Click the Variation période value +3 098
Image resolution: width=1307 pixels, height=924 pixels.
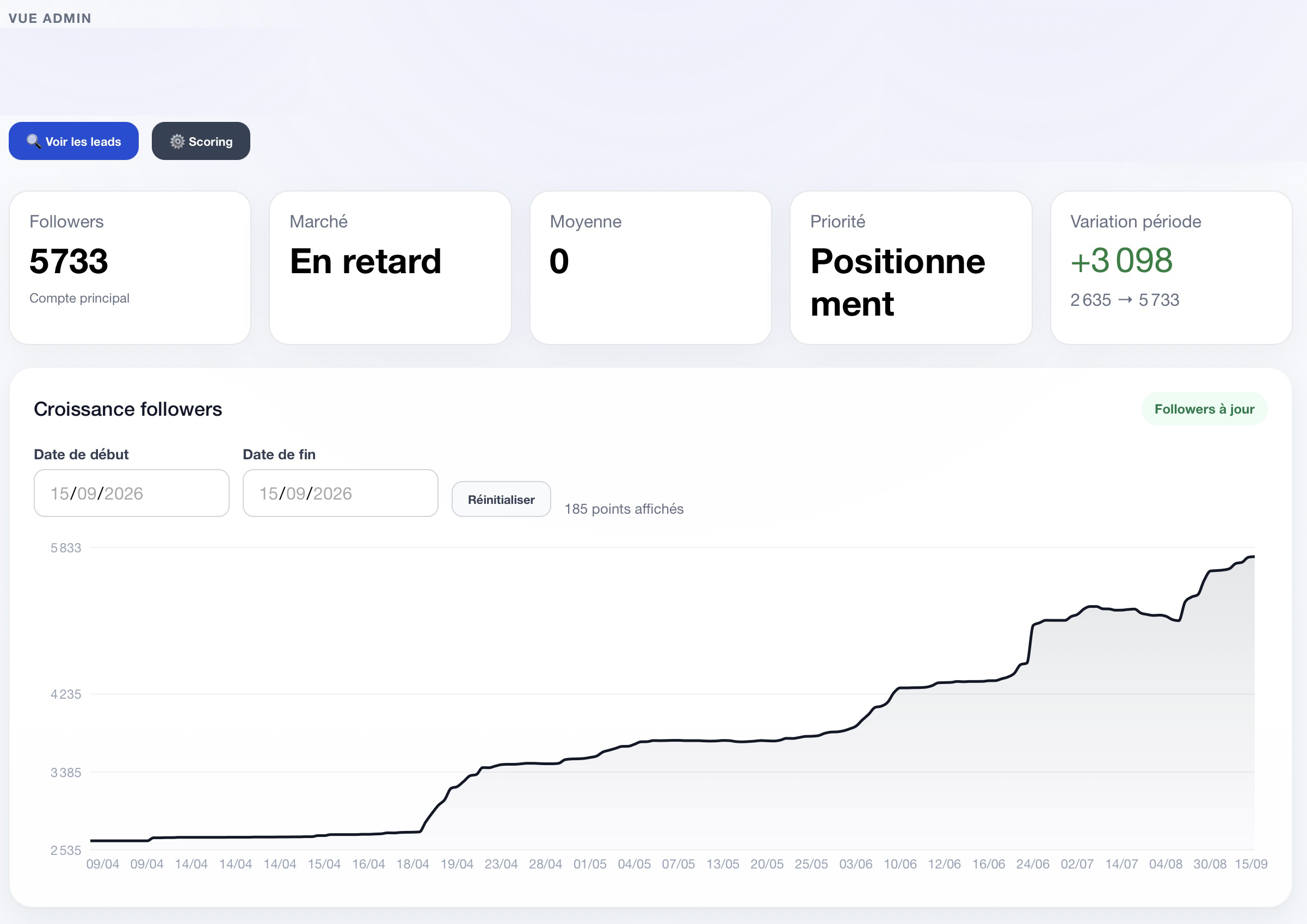tap(1121, 261)
